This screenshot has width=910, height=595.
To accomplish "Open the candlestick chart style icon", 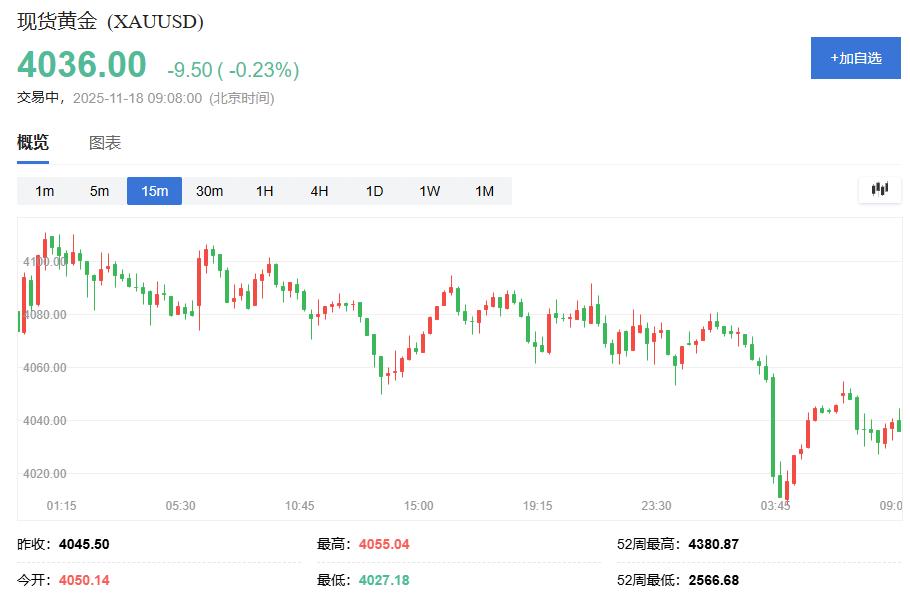I will [878, 189].
